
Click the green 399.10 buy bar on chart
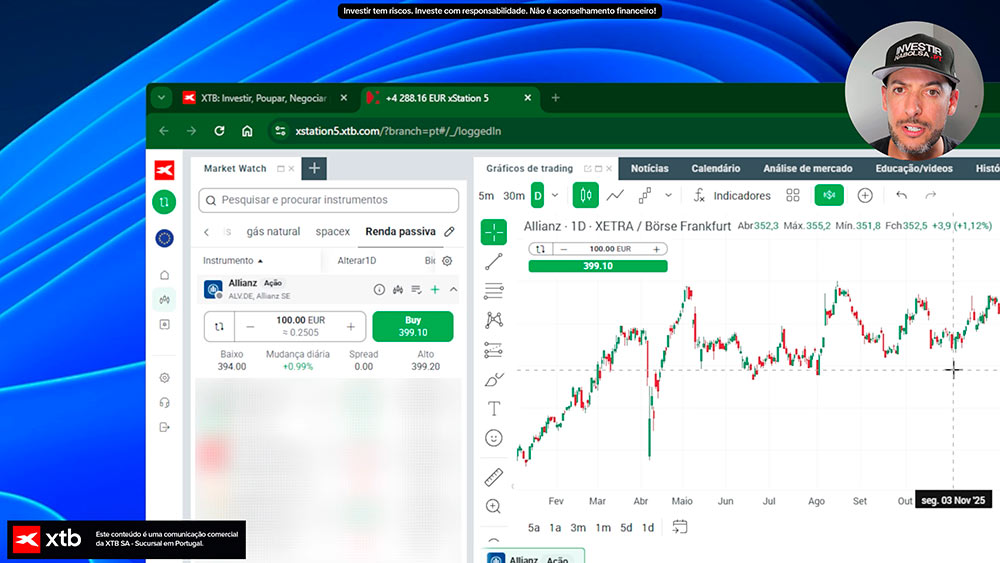pos(598,266)
